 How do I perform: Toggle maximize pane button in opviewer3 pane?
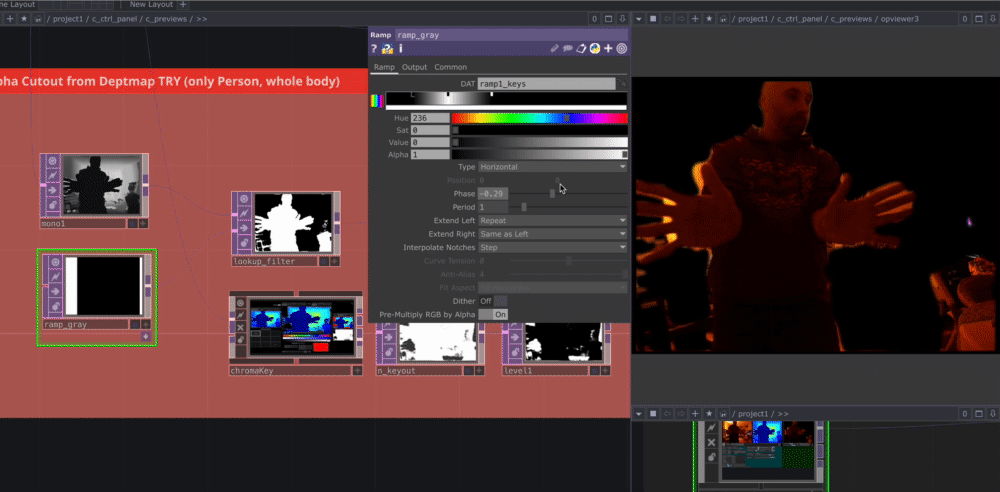[978, 19]
